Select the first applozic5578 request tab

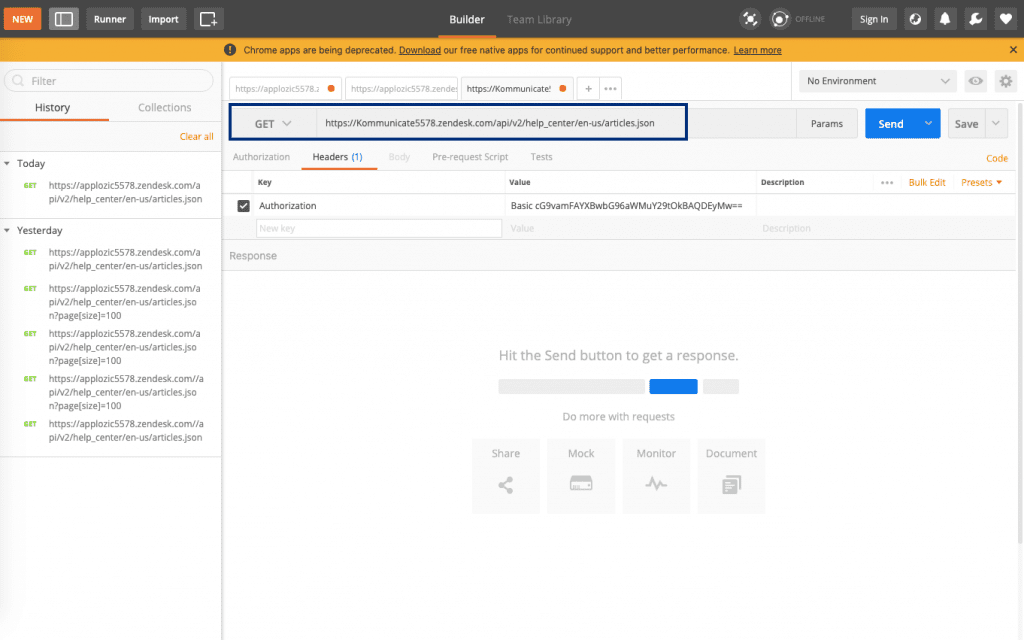pyautogui.click(x=285, y=89)
